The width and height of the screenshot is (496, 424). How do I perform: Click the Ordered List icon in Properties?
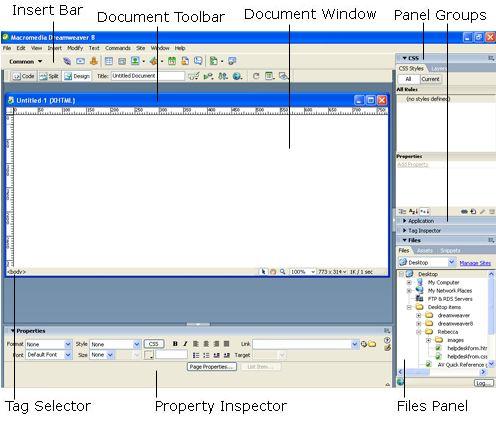(206, 355)
